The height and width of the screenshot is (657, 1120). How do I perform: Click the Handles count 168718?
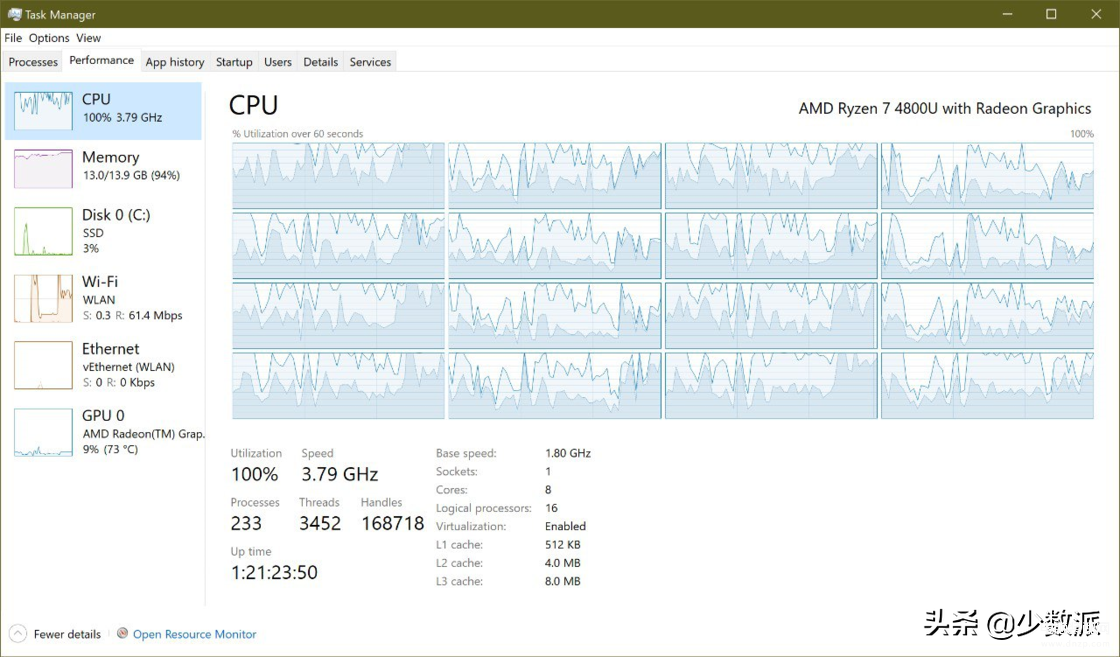pos(393,523)
